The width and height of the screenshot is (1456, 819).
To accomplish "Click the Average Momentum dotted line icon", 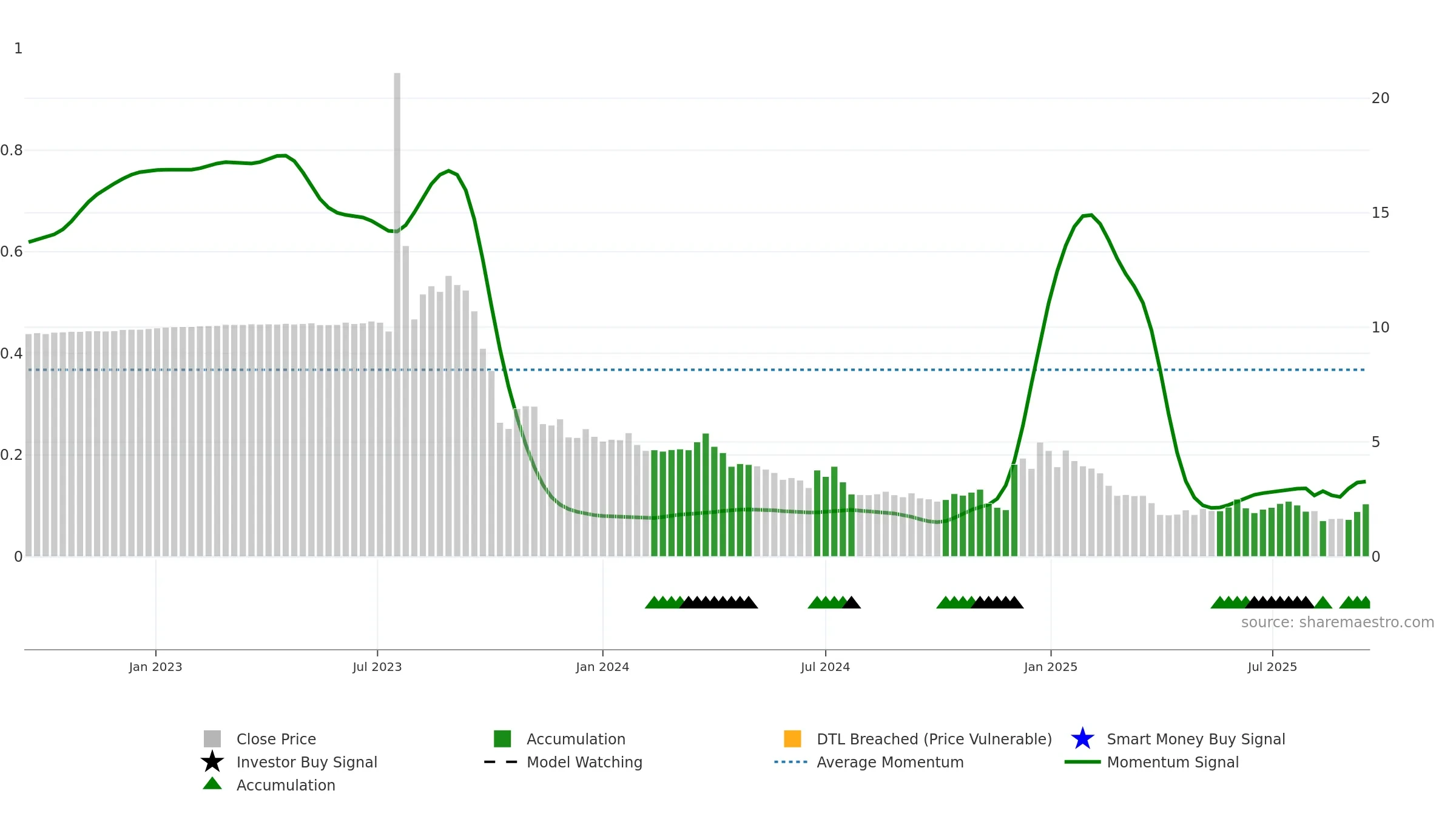I will (791, 762).
